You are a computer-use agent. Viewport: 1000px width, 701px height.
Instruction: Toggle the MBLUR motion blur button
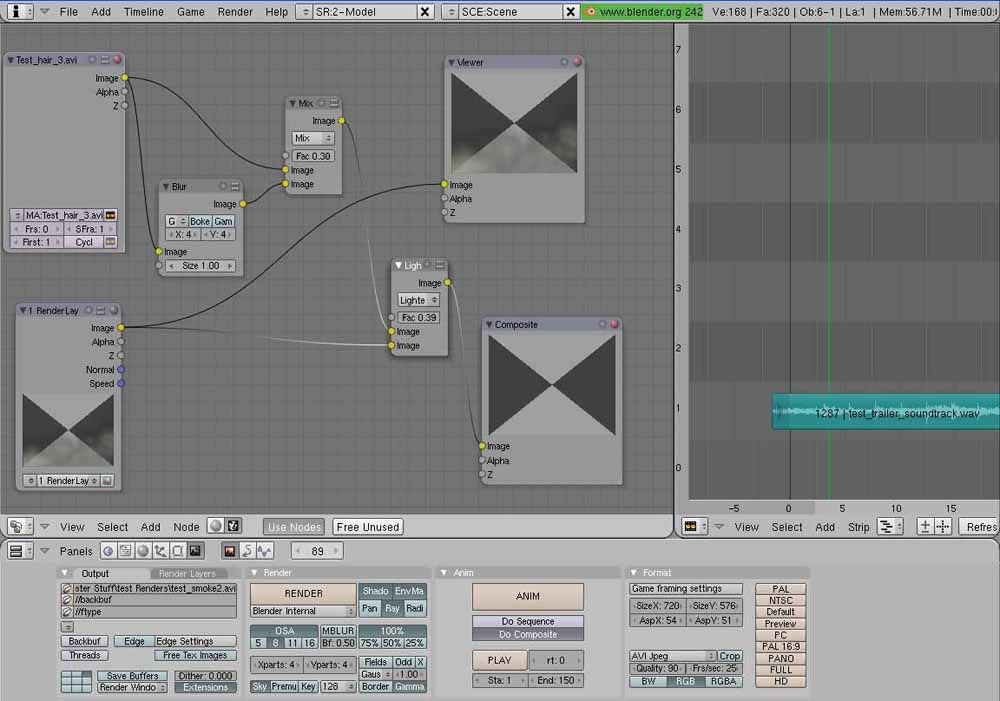point(337,630)
